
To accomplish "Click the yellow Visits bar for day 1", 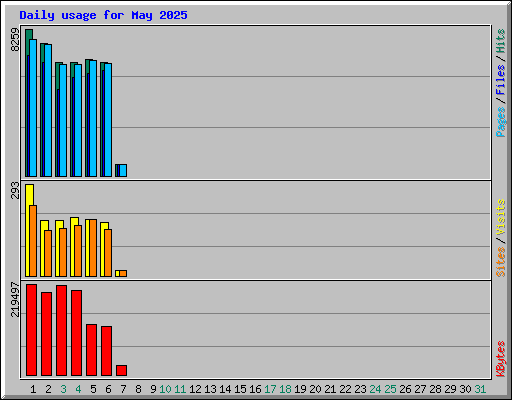I will pyautogui.click(x=28, y=230).
